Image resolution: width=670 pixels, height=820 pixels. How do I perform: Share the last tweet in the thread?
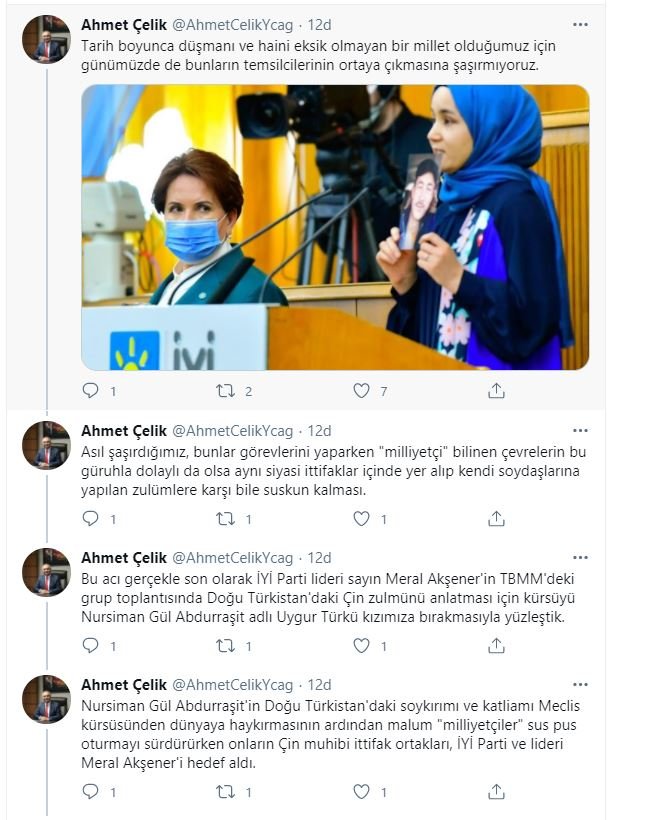pyautogui.click(x=496, y=792)
